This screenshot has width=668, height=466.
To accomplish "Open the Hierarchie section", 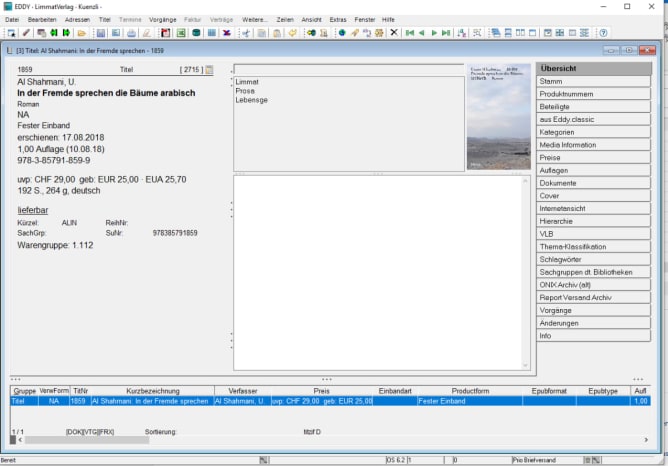I will 593,221.
